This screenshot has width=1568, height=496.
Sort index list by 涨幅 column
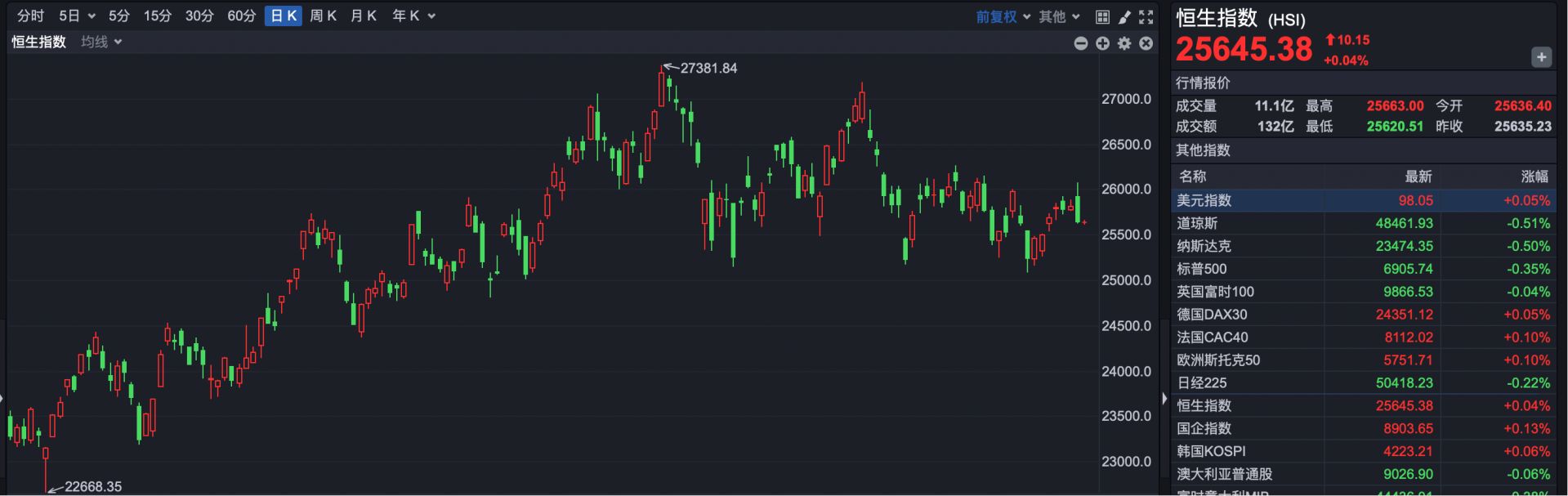coord(1534,177)
